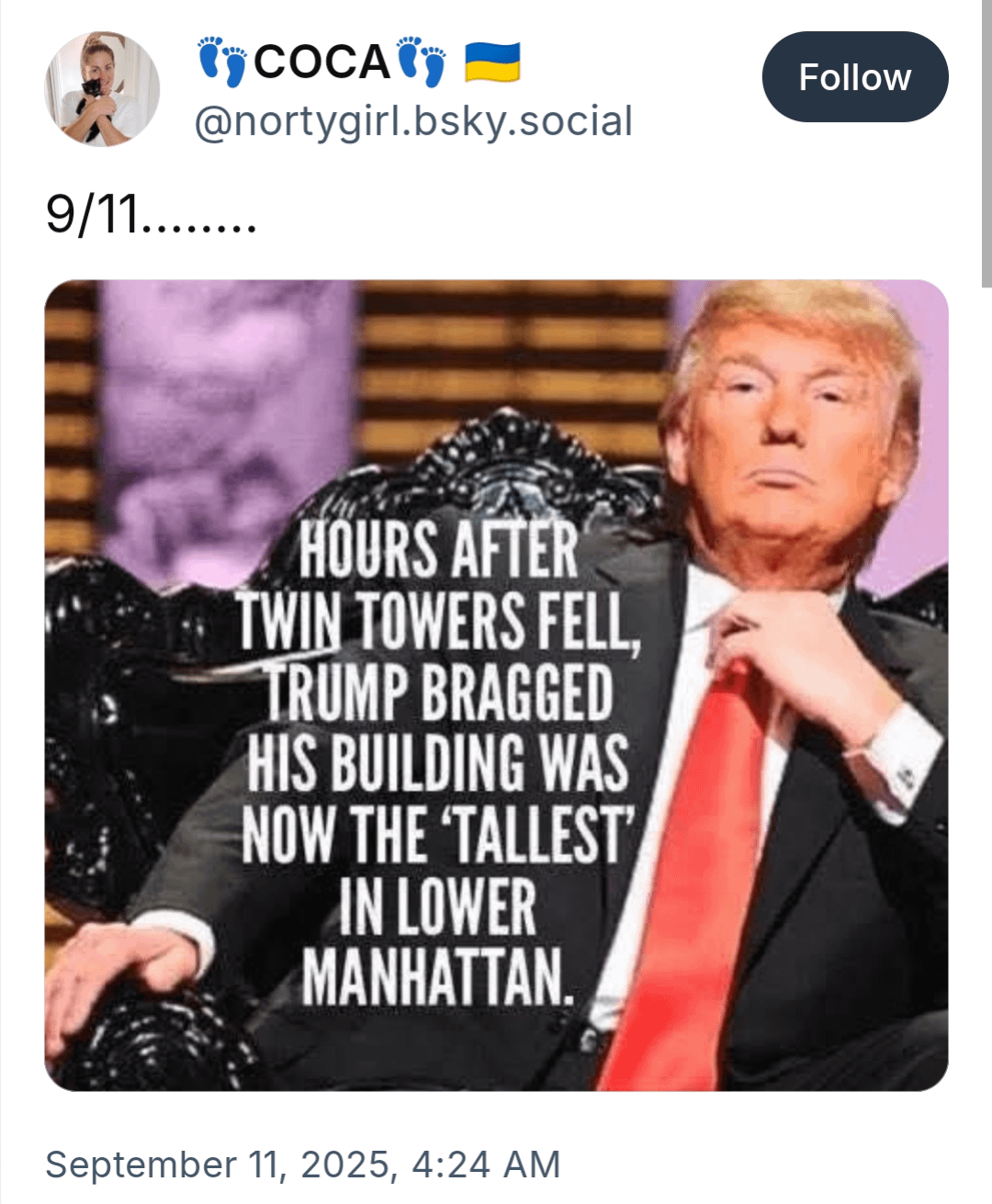The image size is (992, 1204).
Task: Click the 'TRUMP BRAGGED' caption line
Action: (438, 692)
